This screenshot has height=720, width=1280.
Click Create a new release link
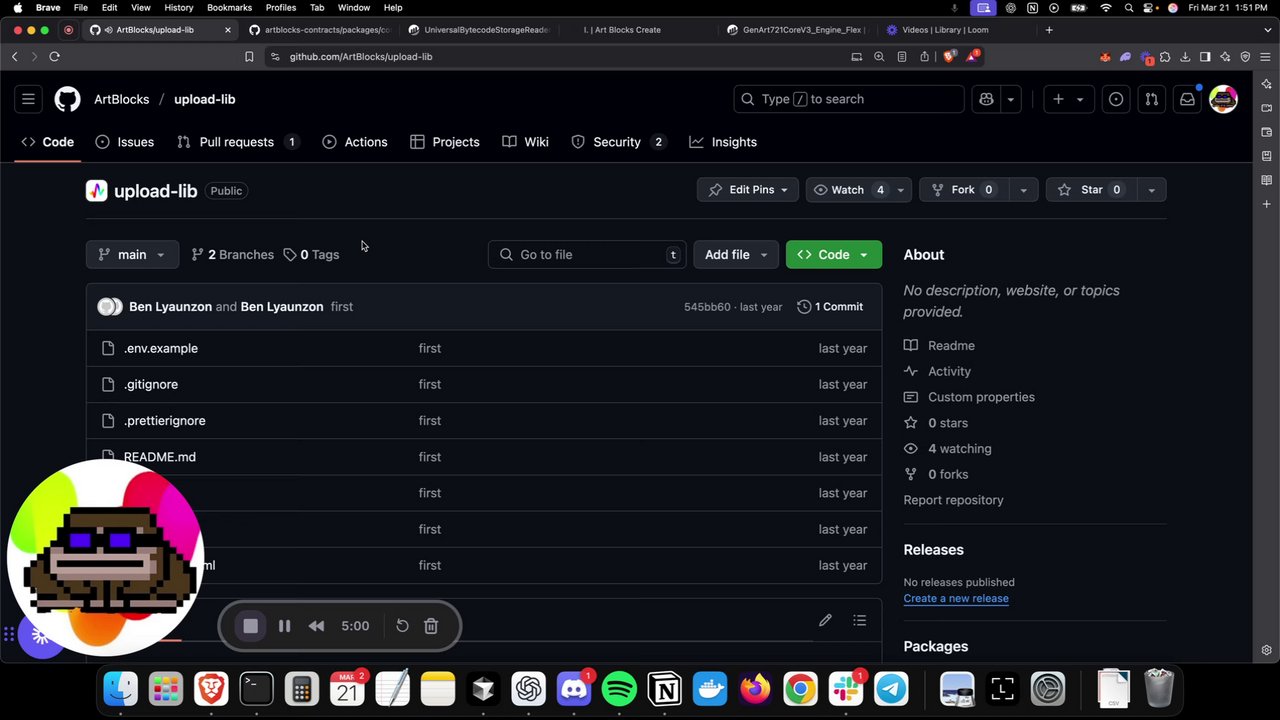pos(956,598)
